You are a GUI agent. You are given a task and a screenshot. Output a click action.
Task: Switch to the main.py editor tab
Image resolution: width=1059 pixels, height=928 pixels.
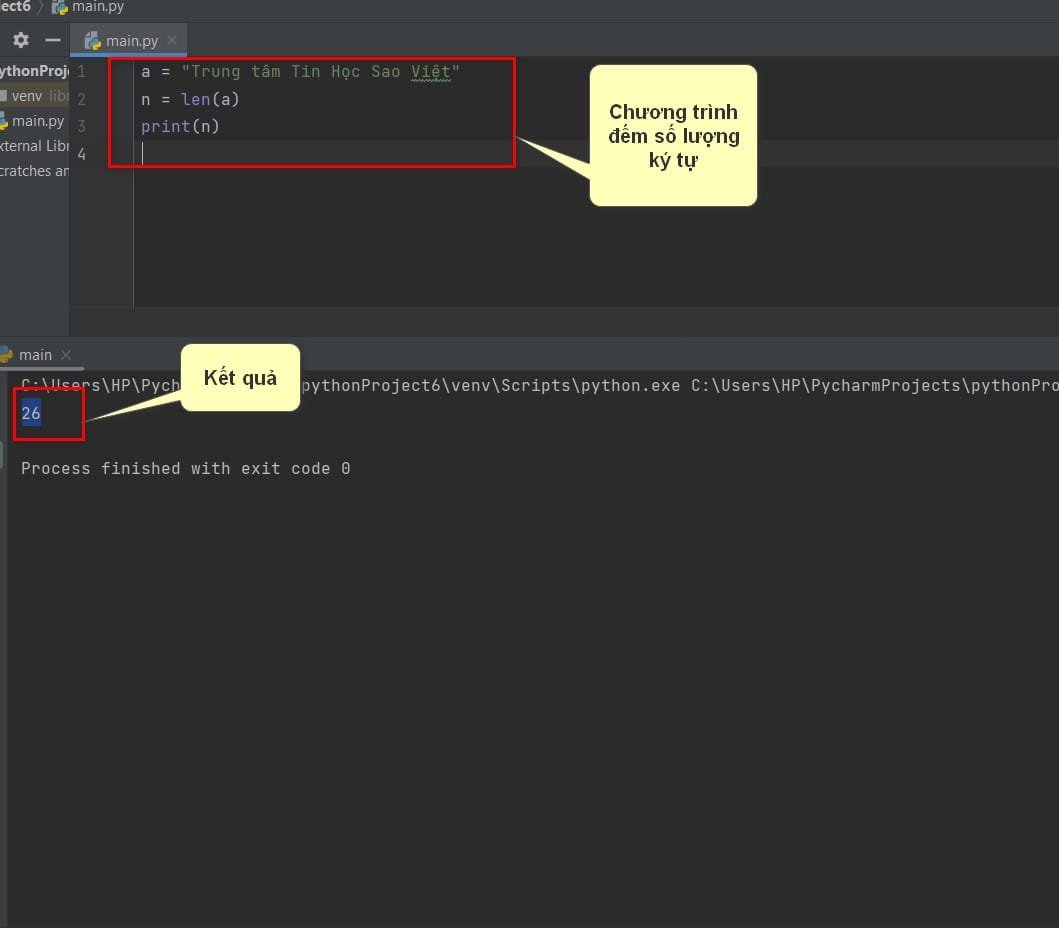pyautogui.click(x=130, y=41)
